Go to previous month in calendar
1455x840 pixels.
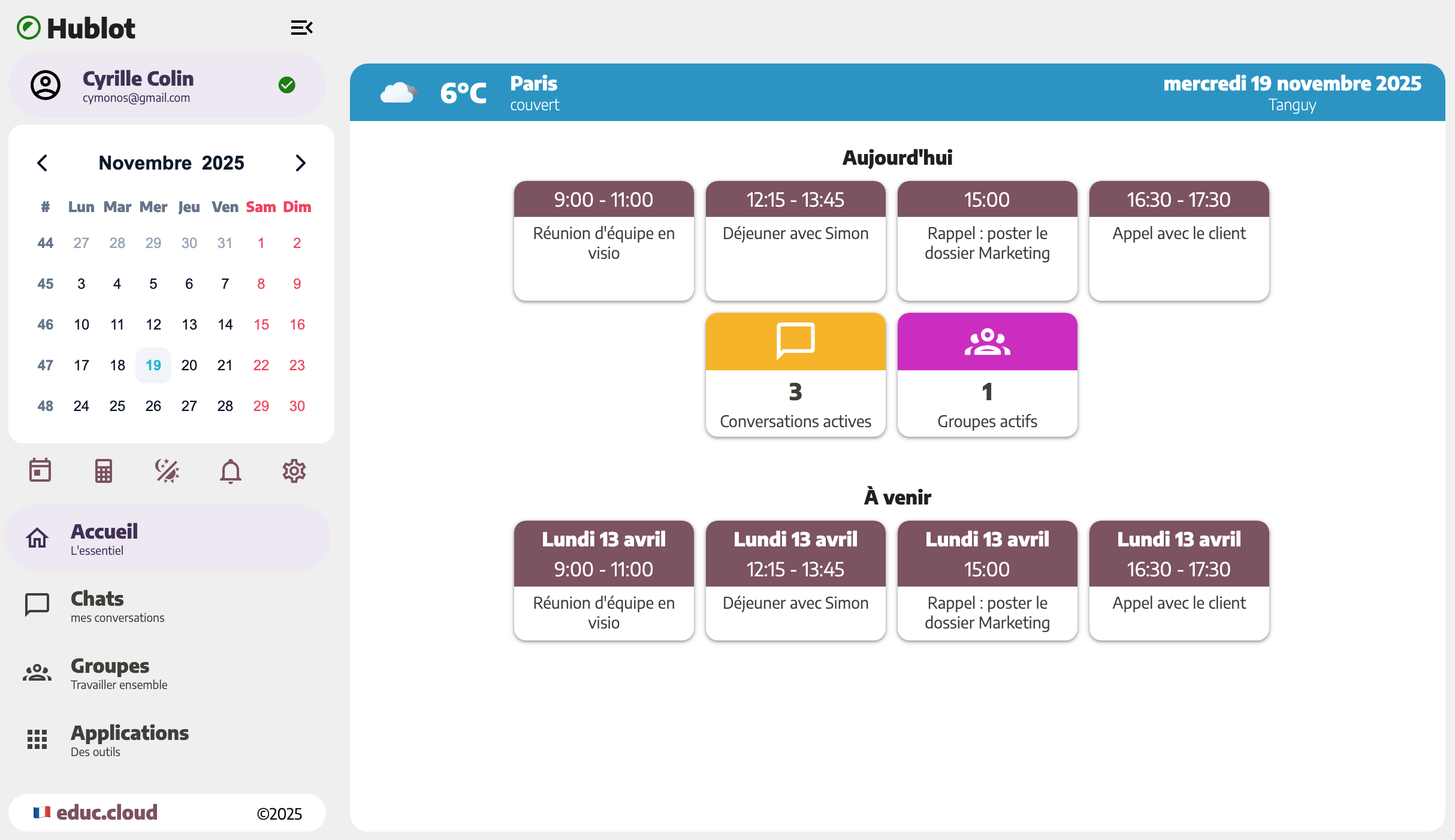[x=43, y=163]
